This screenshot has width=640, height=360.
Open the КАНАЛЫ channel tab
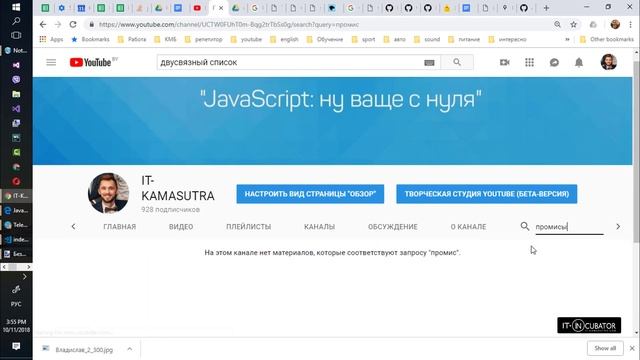320,227
